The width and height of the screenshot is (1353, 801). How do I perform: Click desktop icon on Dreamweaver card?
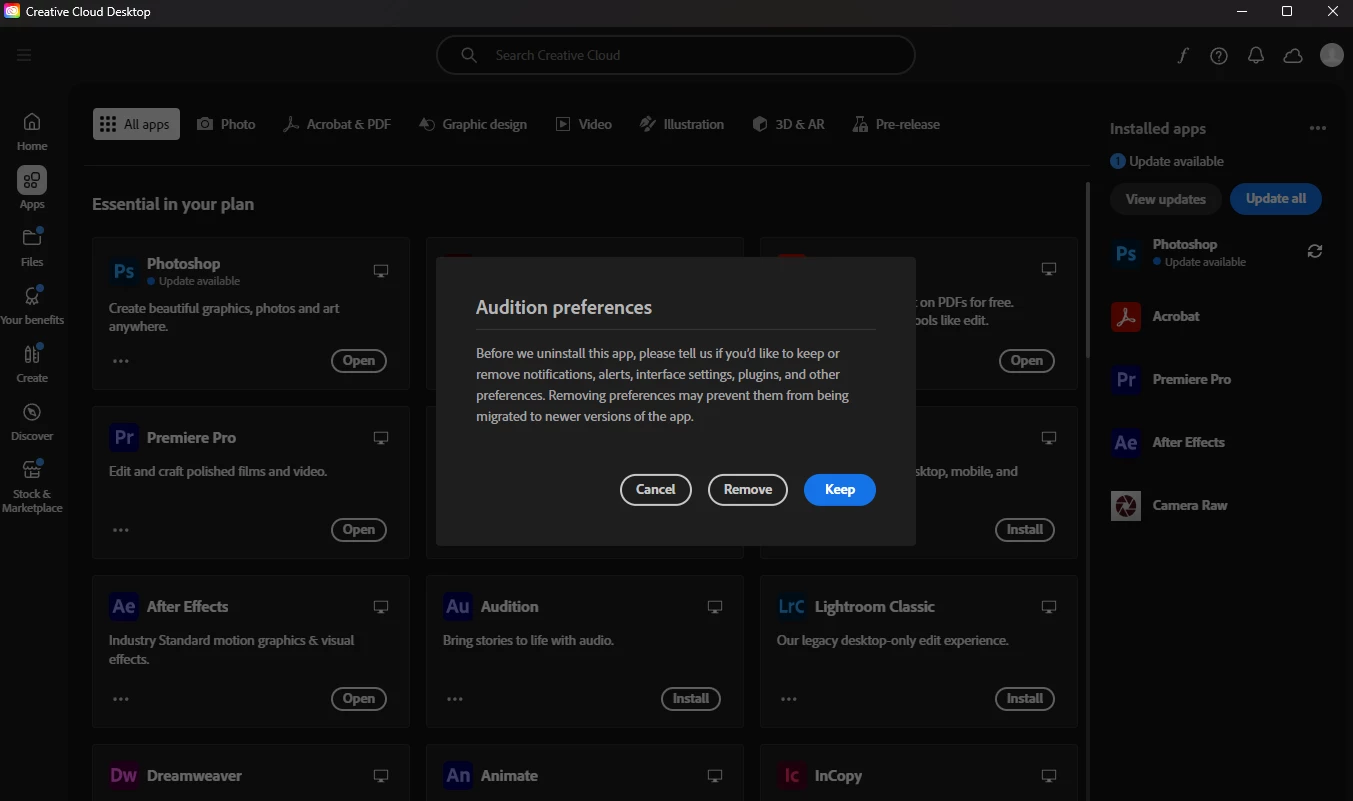(381, 776)
